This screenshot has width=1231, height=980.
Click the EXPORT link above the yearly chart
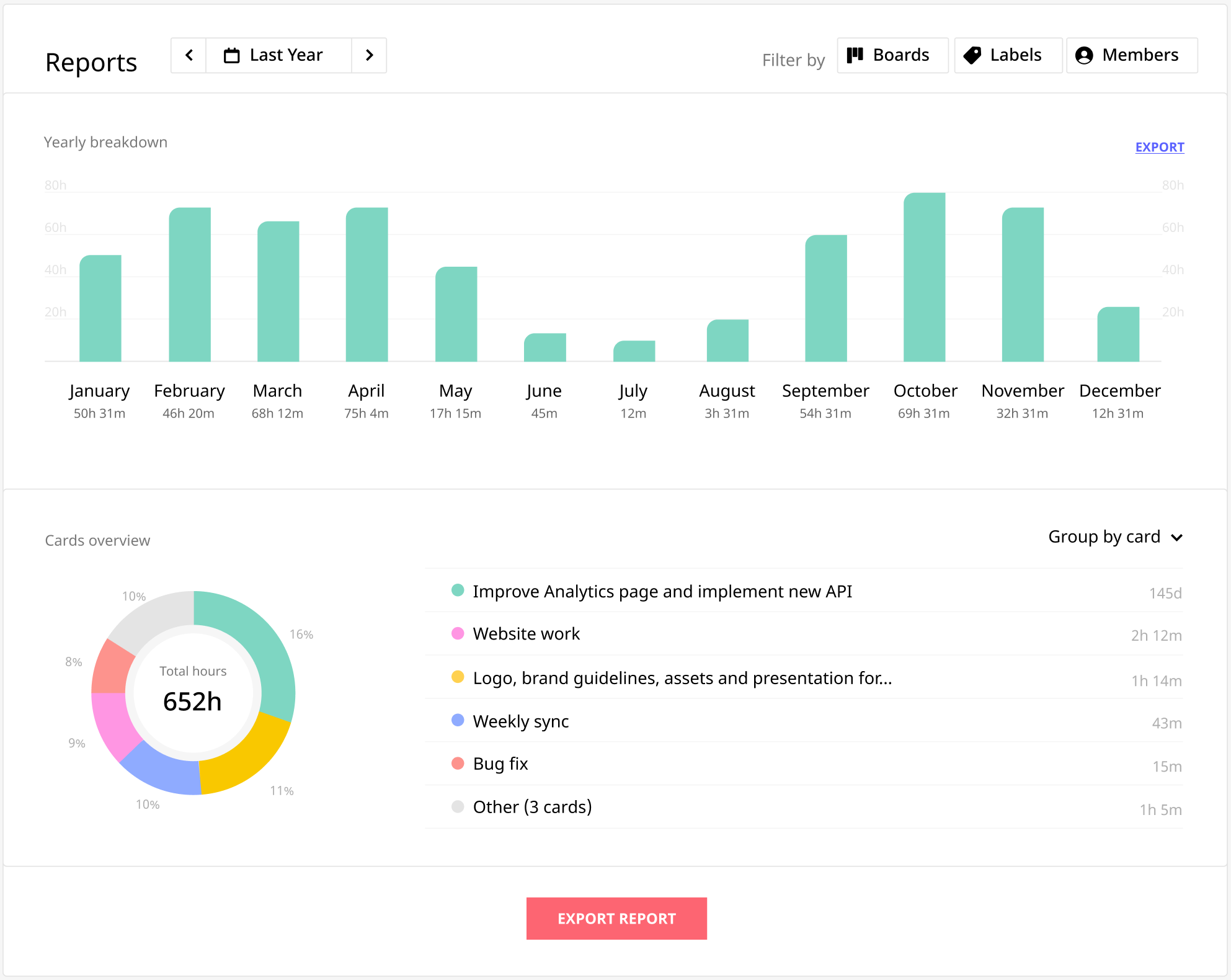[1159, 147]
